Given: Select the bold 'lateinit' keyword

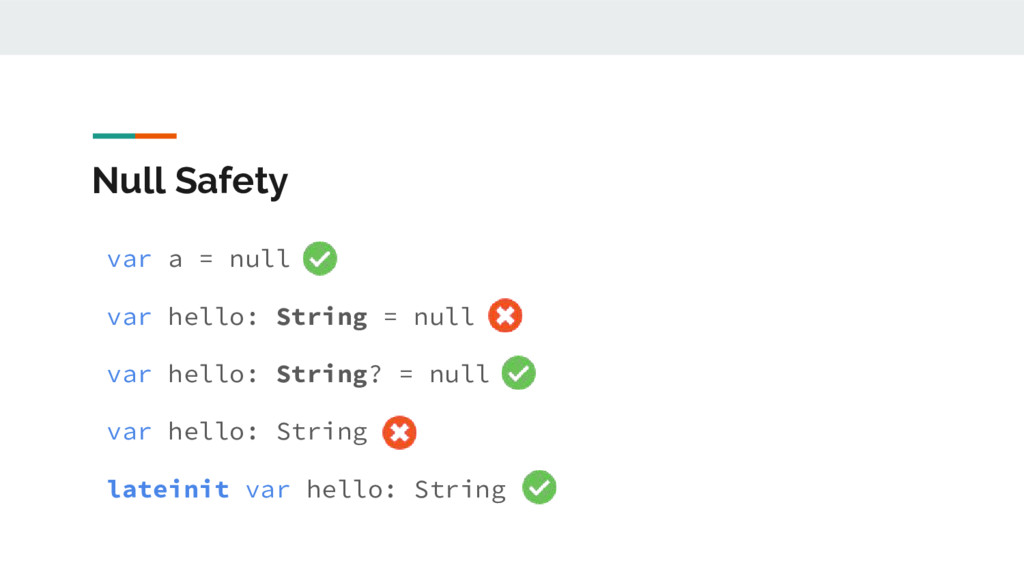Looking at the screenshot, I should pos(168,489).
